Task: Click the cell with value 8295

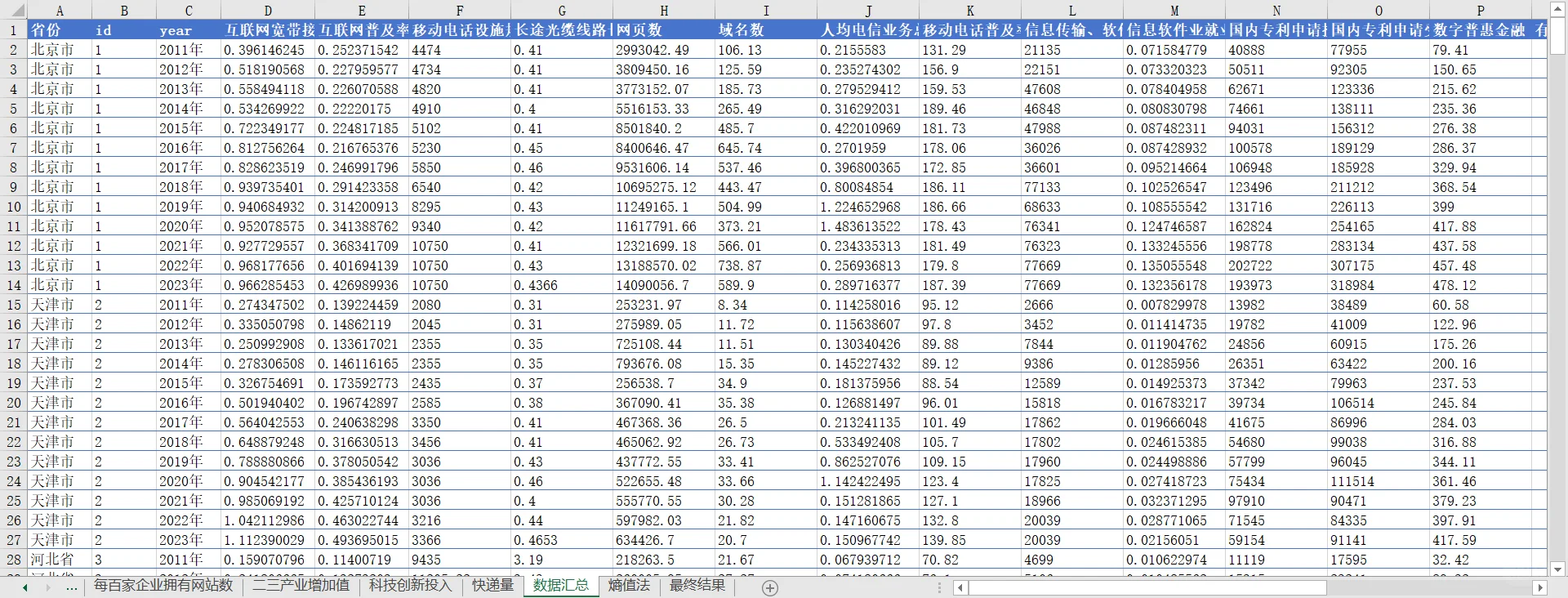Action: pyautogui.click(x=460, y=207)
